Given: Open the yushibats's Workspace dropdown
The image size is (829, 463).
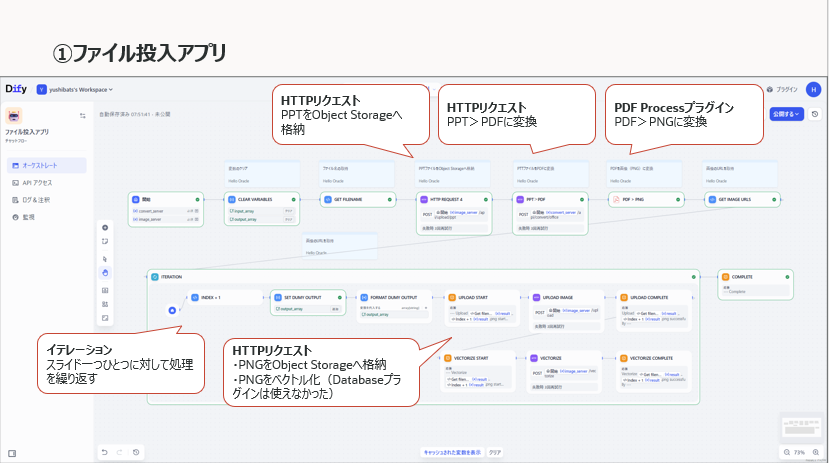Looking at the screenshot, I should tap(75, 90).
